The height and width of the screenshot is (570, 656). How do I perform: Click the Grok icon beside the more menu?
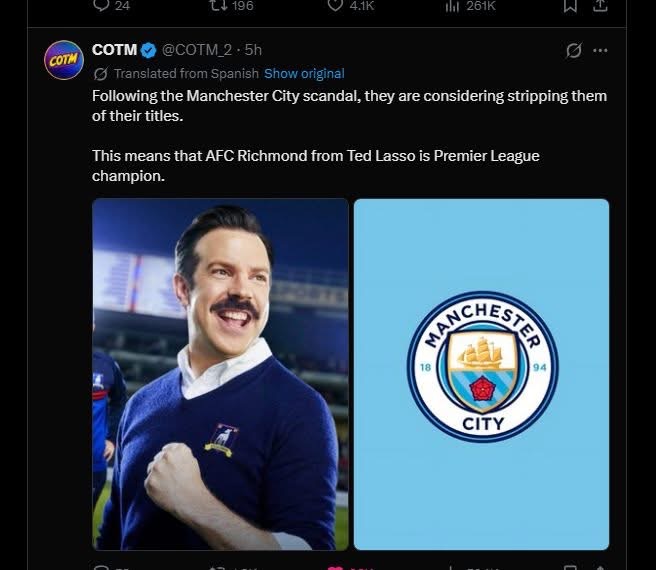coord(574,51)
